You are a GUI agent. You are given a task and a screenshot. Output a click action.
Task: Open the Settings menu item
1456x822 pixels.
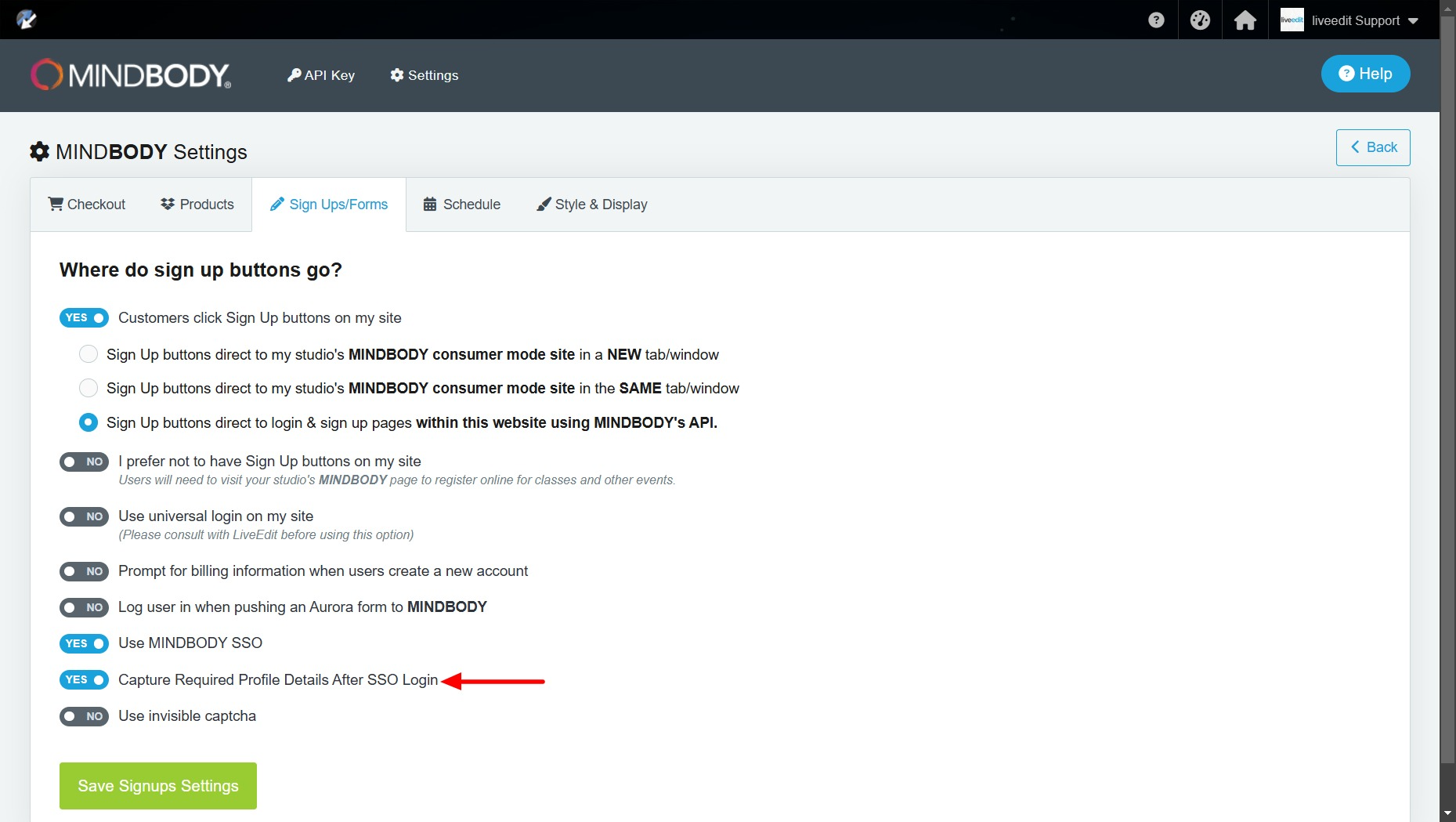(425, 75)
